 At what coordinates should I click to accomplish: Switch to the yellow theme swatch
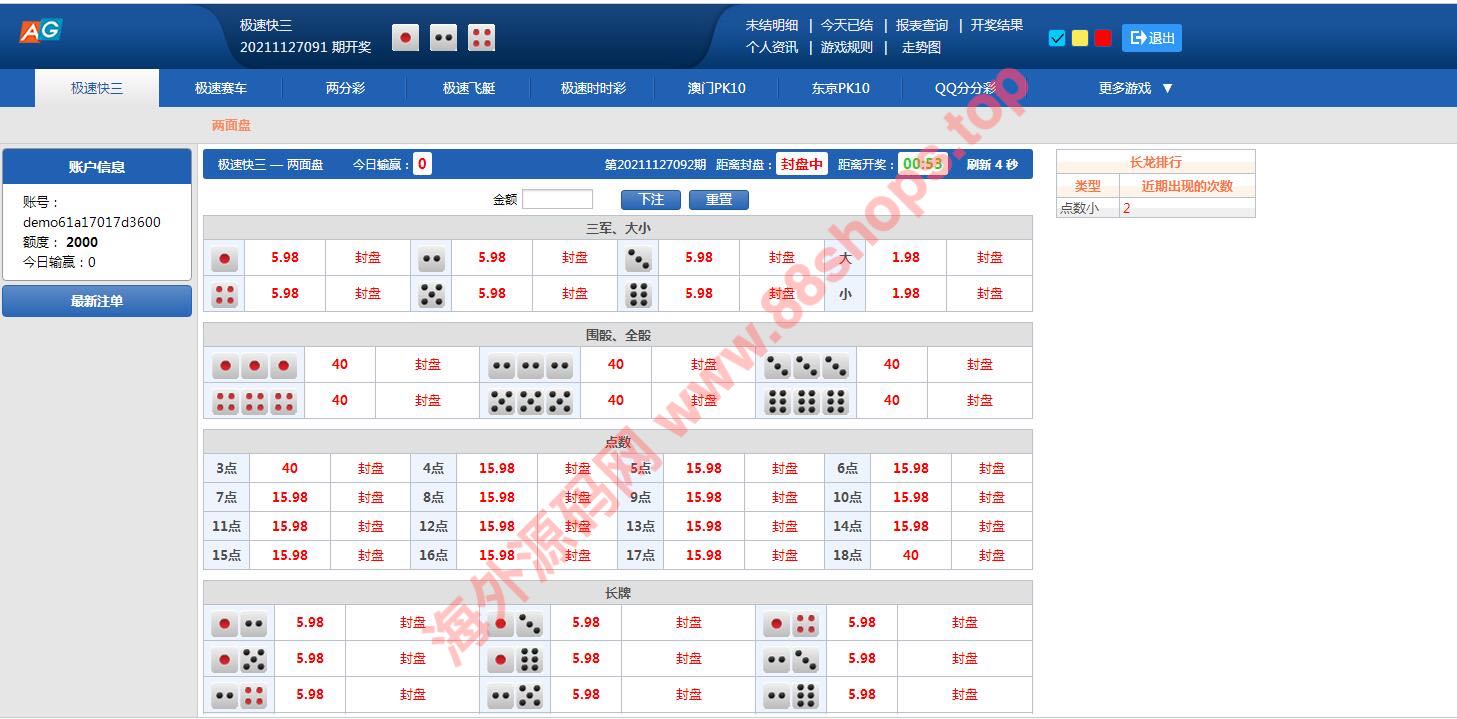pyautogui.click(x=1080, y=38)
